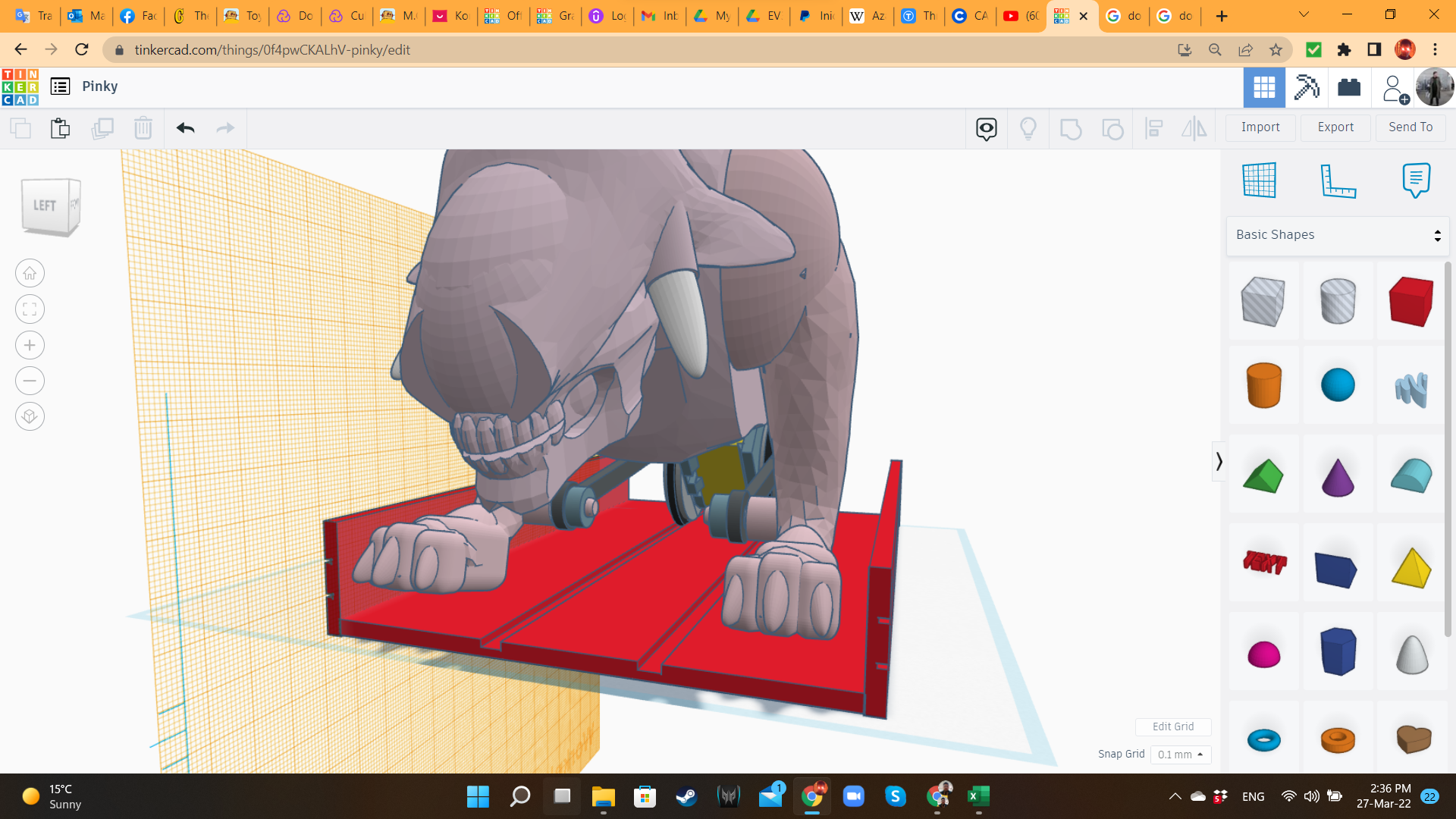This screenshot has height=819, width=1456.
Task: Pick the blue Torus shape
Action: (1263, 739)
